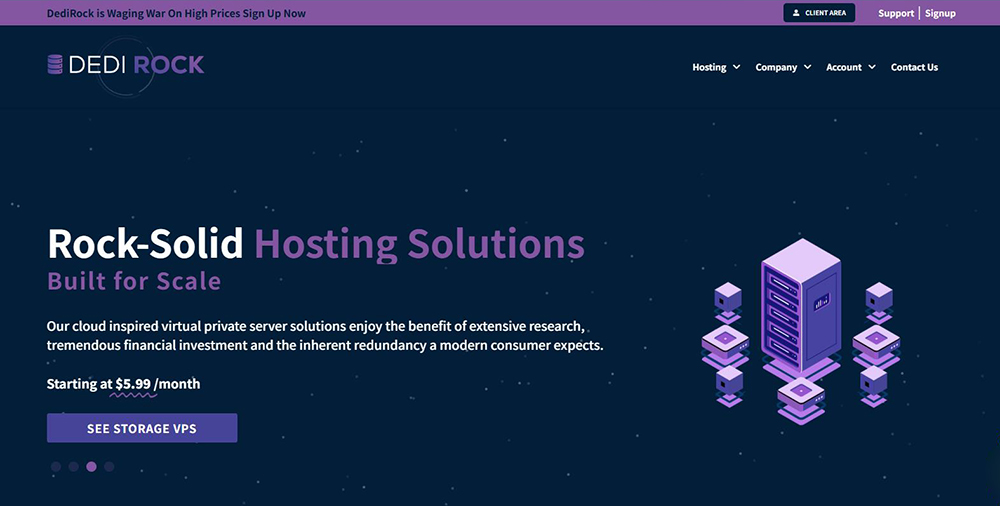Screen dimensions: 1000x506
Task: Select the second carousel slide dot
Action: 74,466
